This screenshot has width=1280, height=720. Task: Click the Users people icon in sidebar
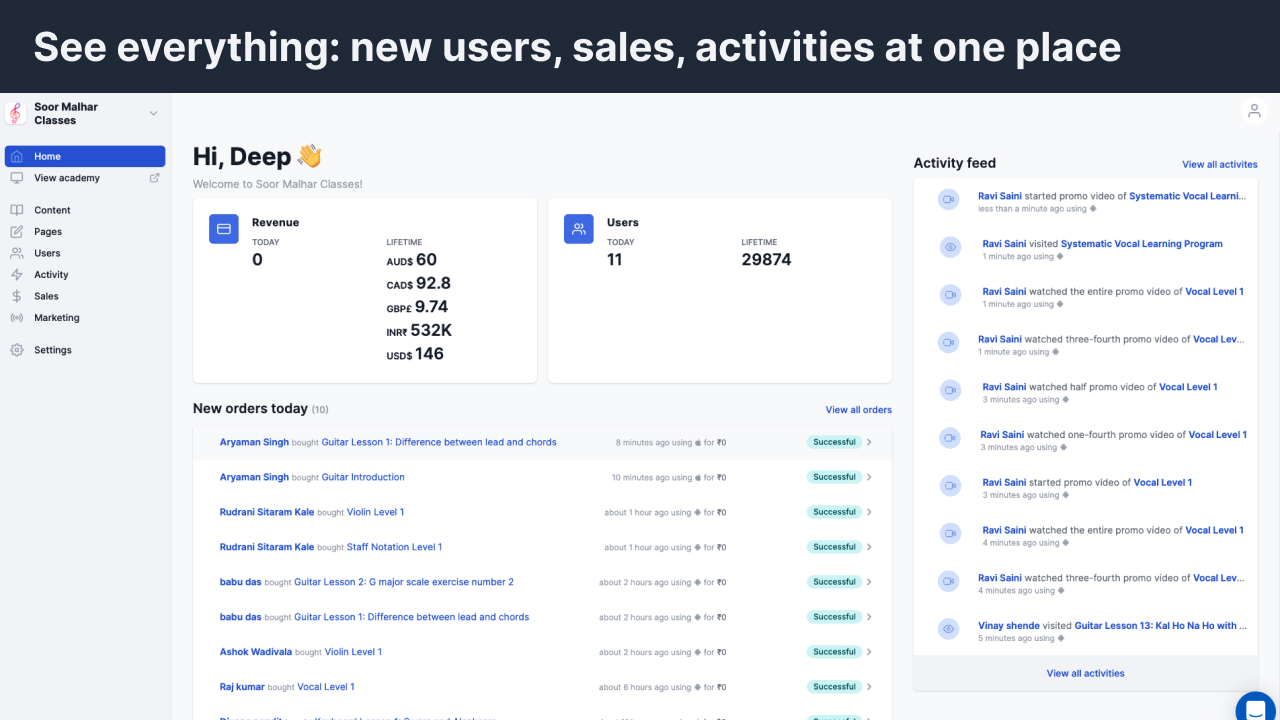17,253
